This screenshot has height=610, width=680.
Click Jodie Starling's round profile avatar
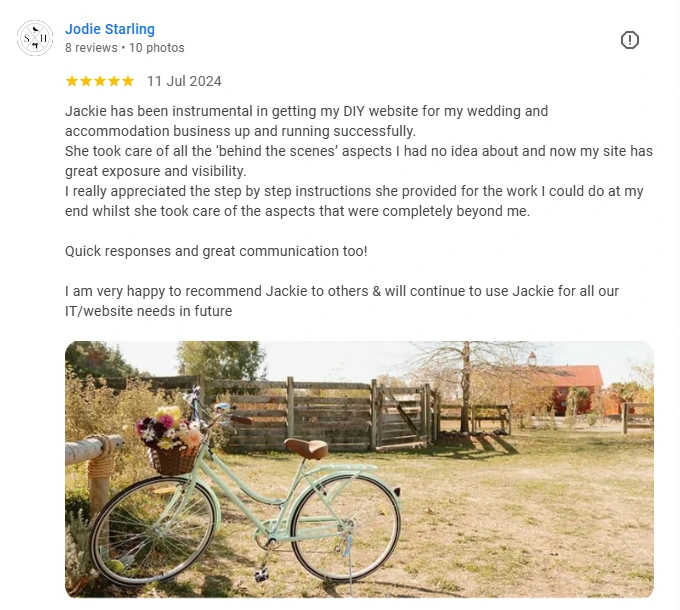(x=35, y=38)
